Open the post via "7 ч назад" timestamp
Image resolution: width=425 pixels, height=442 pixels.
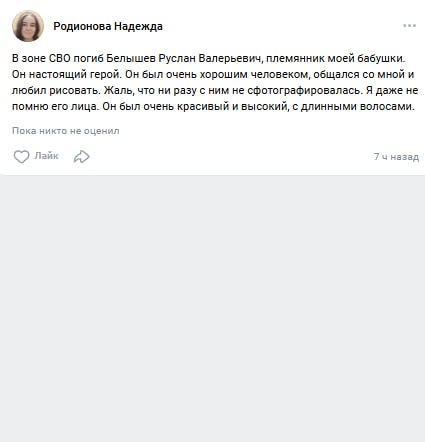396,156
